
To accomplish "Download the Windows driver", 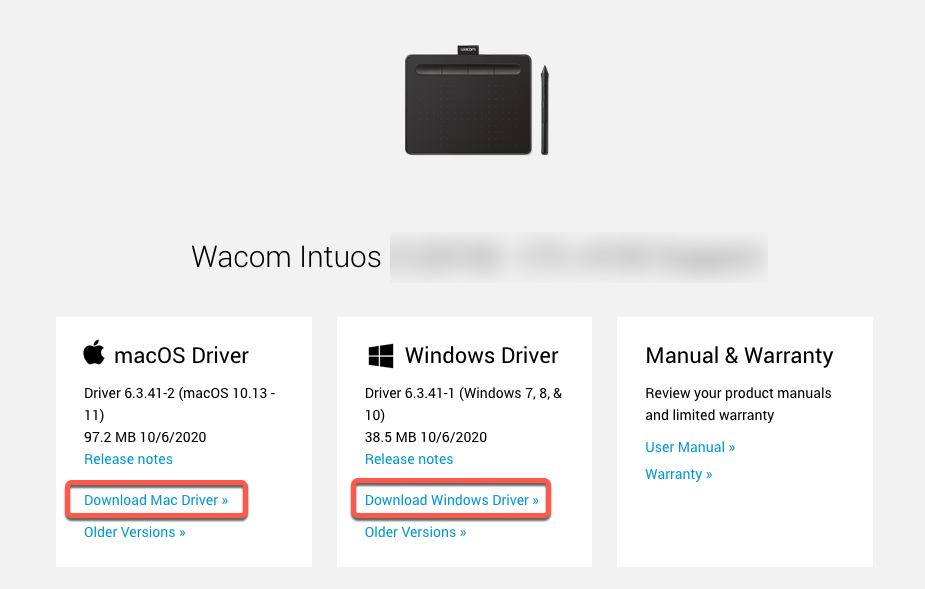I will click(x=450, y=499).
